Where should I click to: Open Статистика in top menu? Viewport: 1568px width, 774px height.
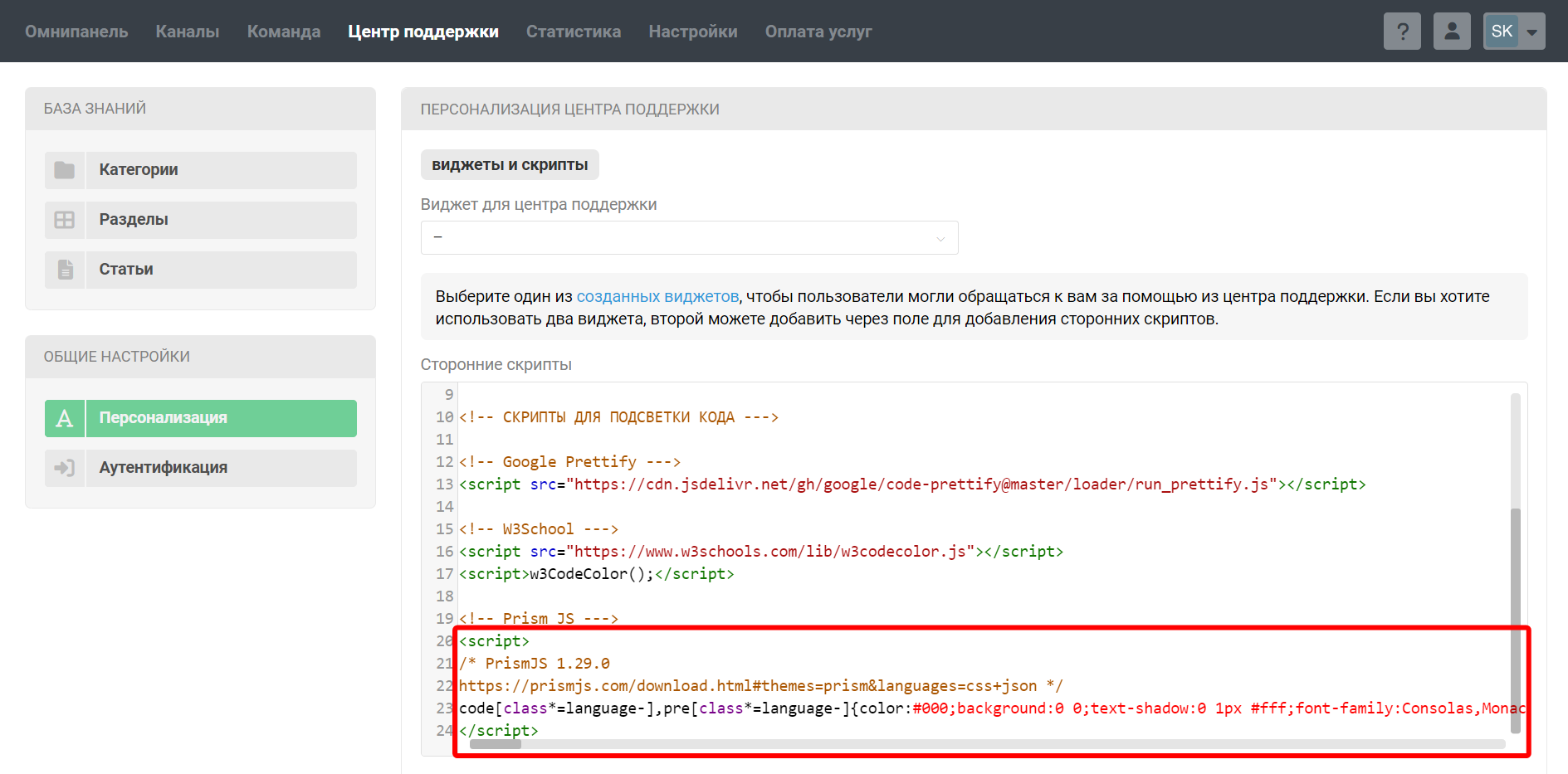tap(574, 32)
